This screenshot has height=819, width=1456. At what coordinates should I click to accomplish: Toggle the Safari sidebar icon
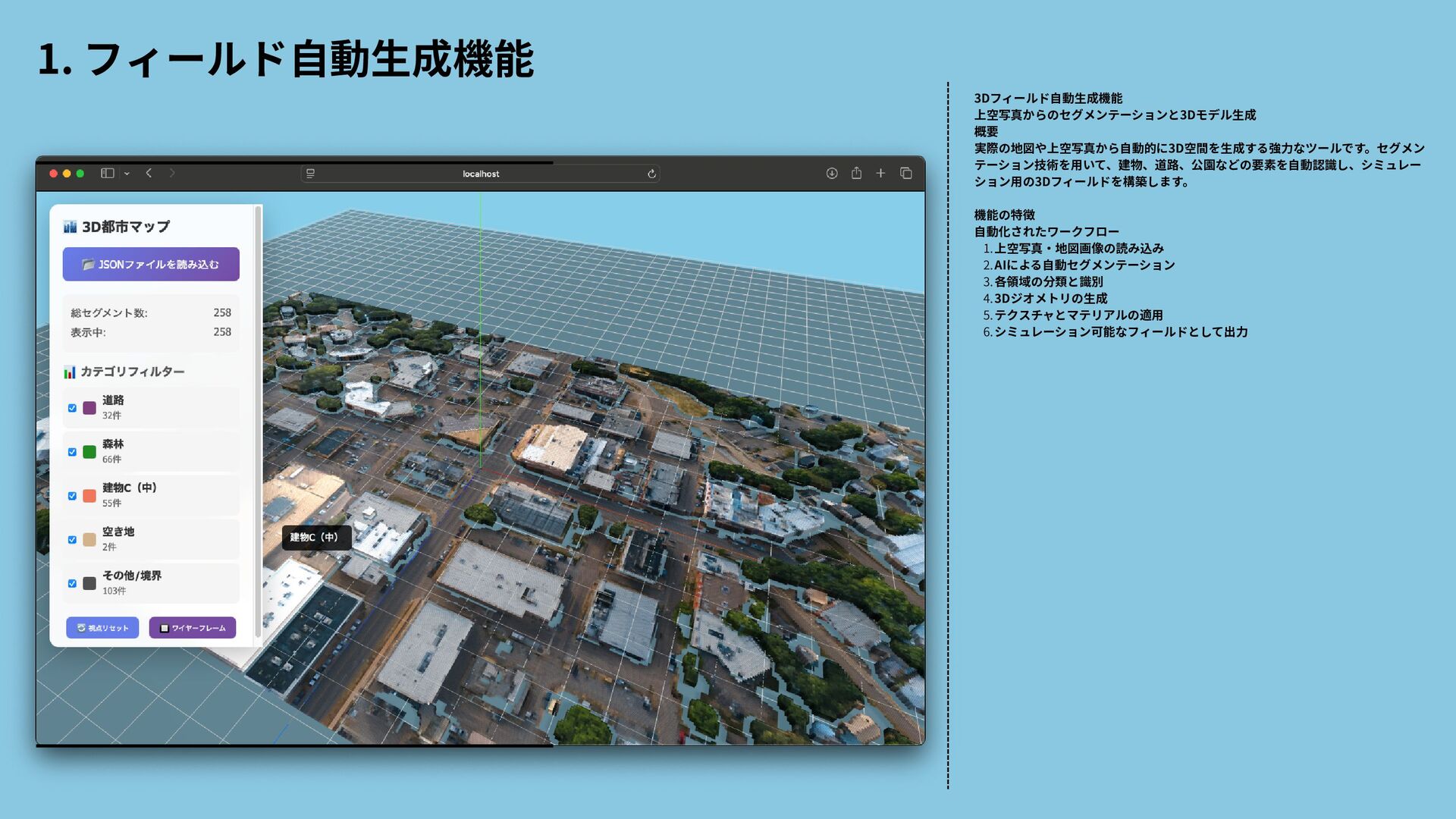click(108, 174)
